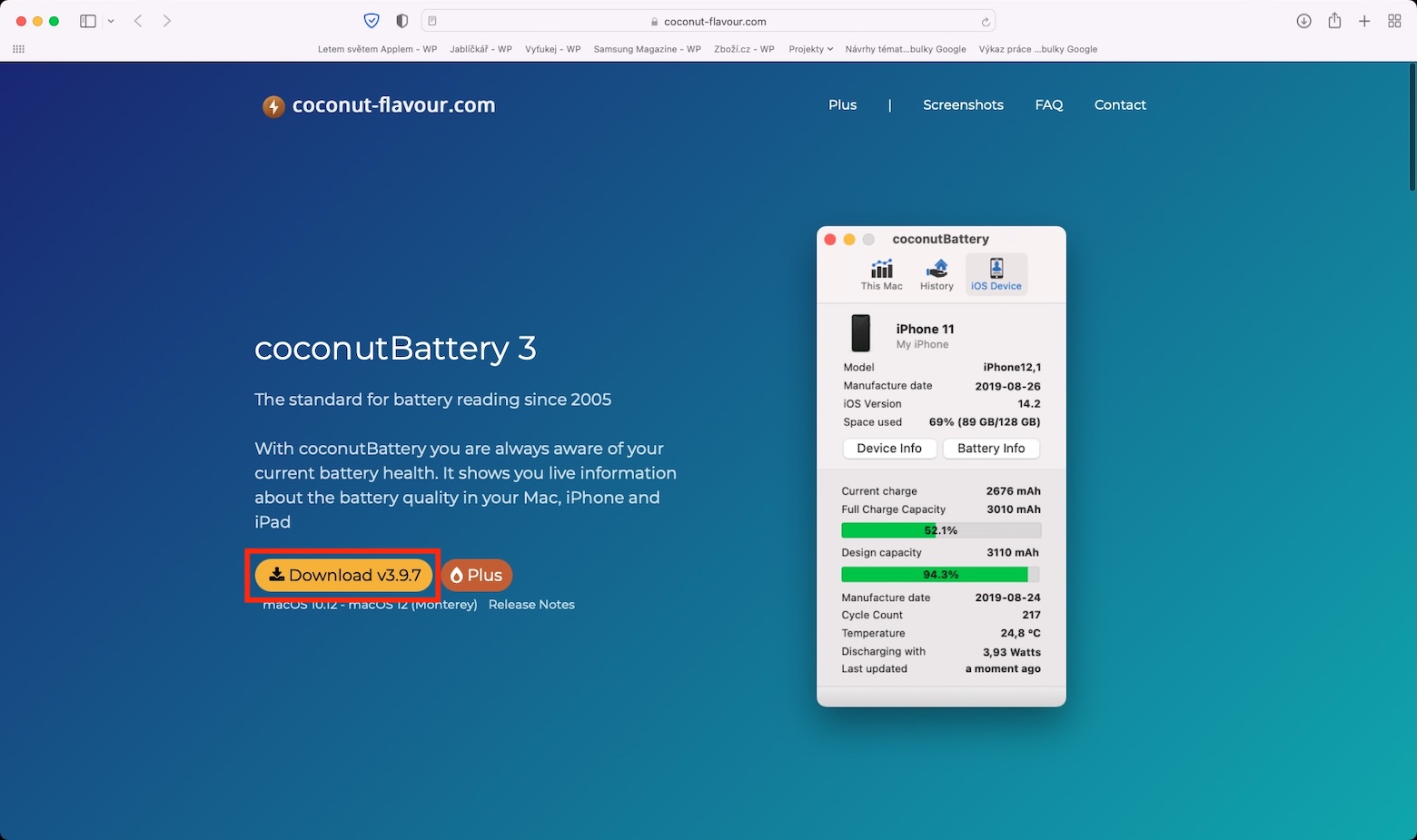The image size is (1417, 840).
Task: Open the Plus page in site navigation
Action: [842, 105]
